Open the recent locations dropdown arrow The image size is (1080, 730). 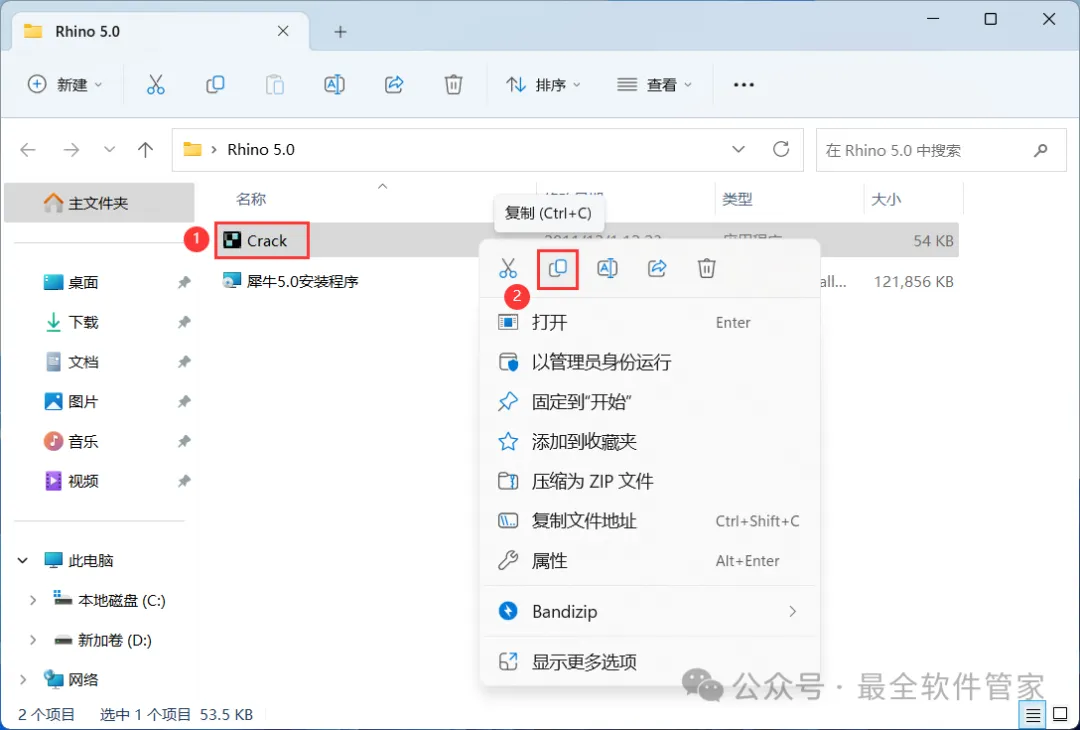pos(109,149)
